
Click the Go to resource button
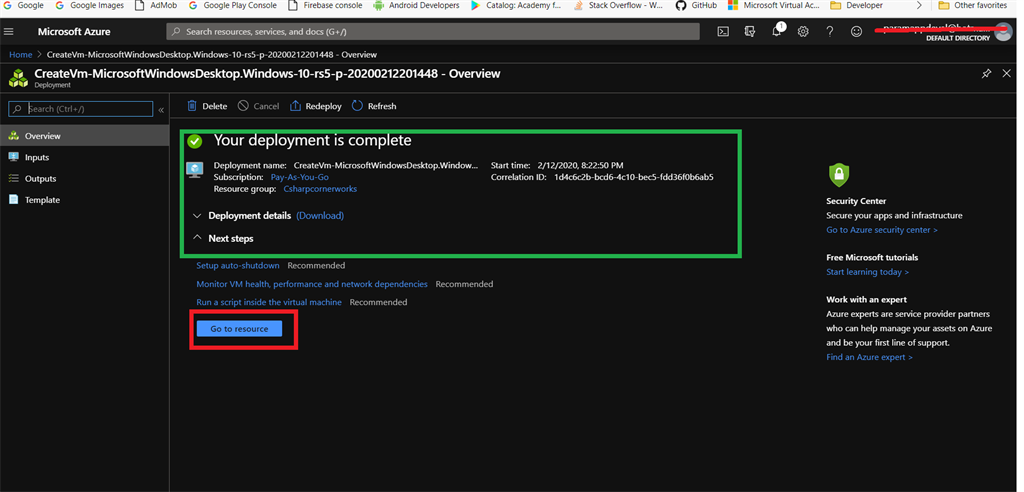(239, 329)
